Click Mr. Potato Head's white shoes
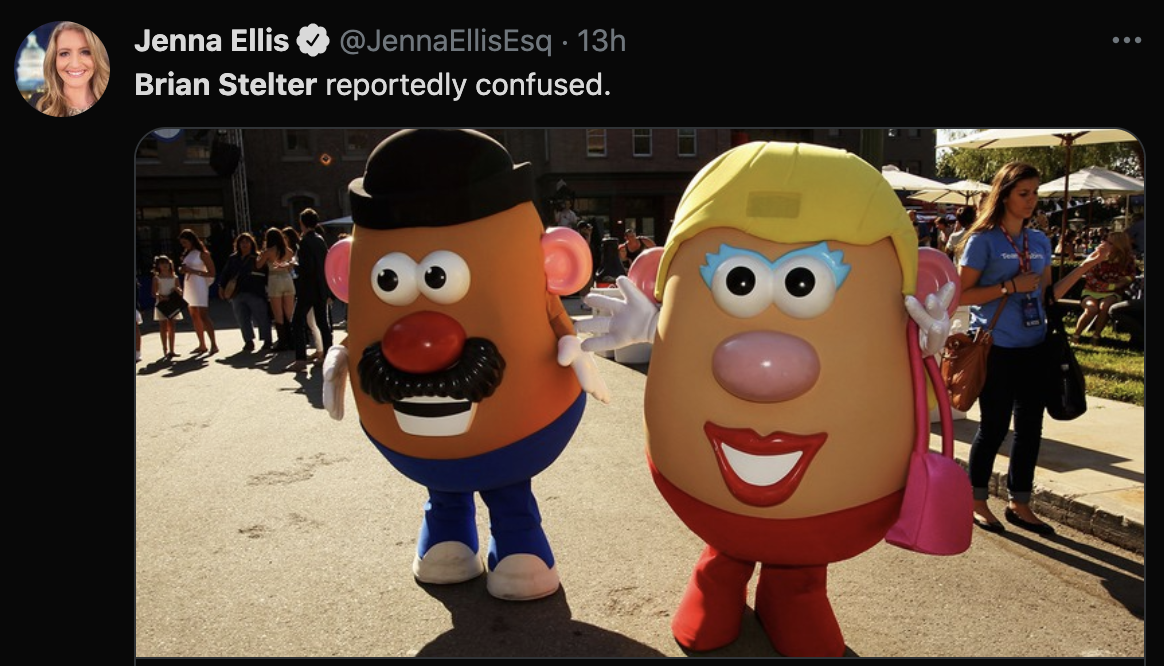Image resolution: width=1164 pixels, height=666 pixels. 486,569
